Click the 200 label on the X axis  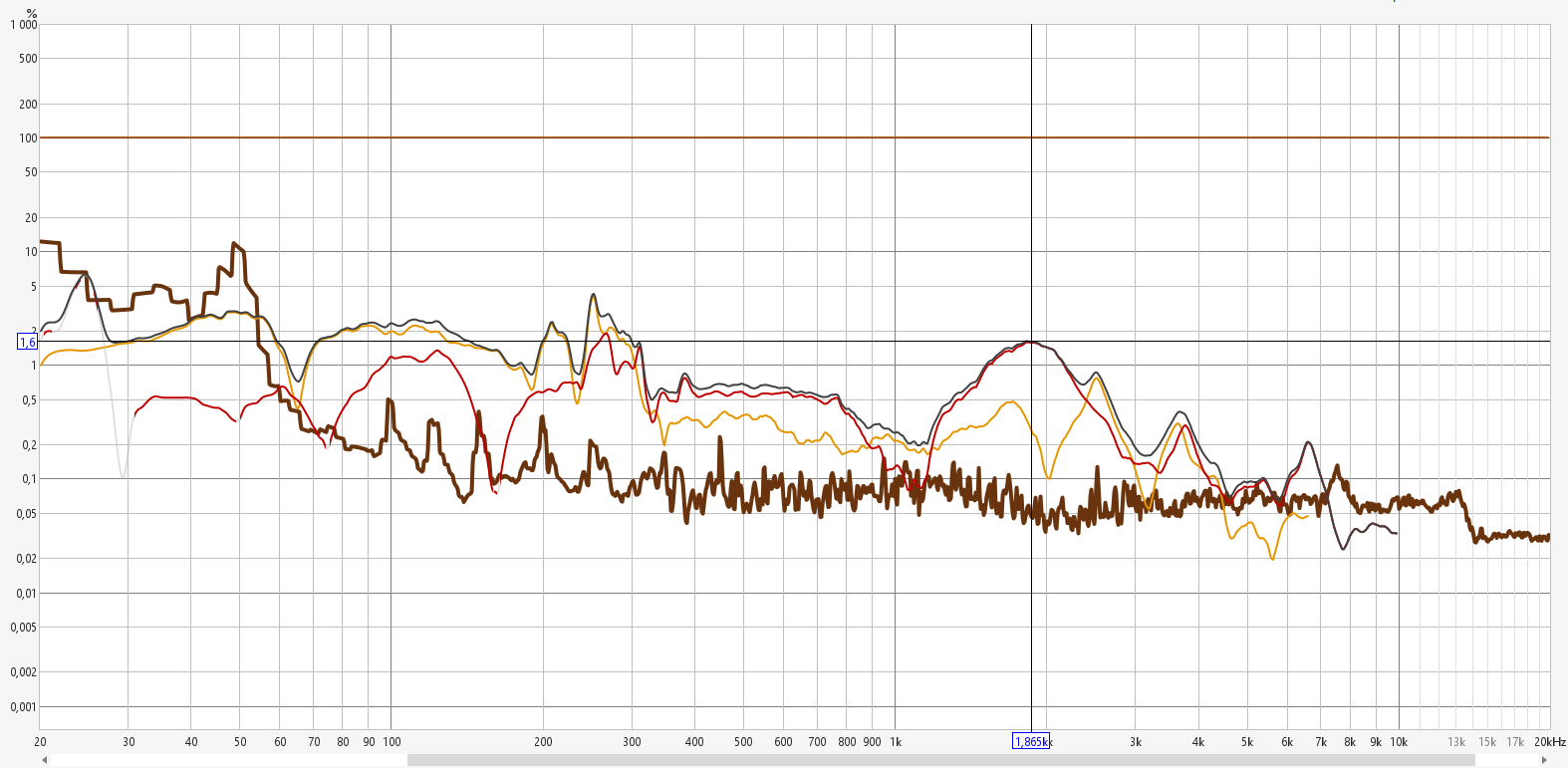coord(543,741)
